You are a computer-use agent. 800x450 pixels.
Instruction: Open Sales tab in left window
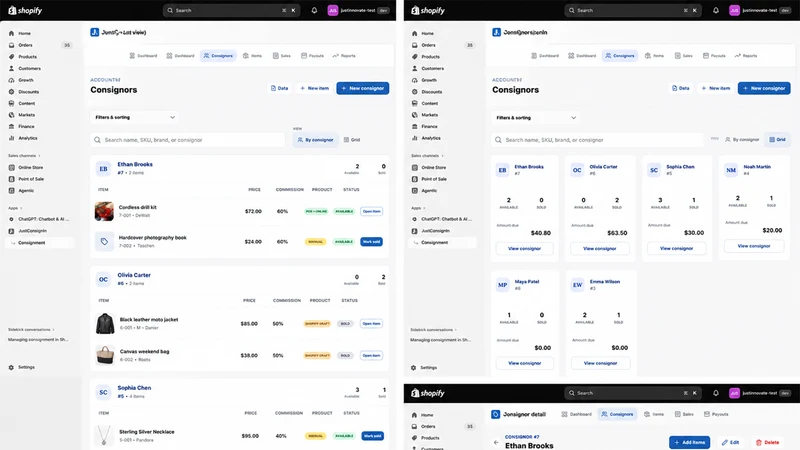coord(282,56)
